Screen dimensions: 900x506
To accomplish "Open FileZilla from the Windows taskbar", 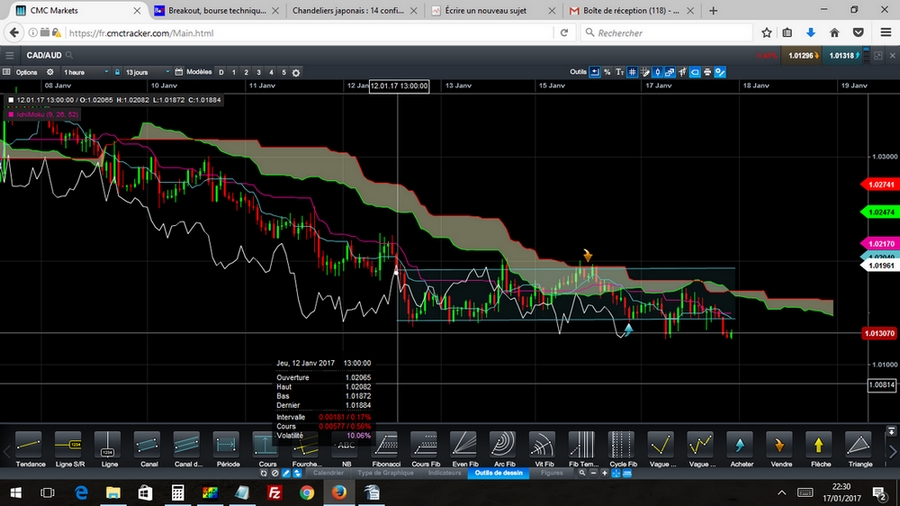I will [274, 492].
